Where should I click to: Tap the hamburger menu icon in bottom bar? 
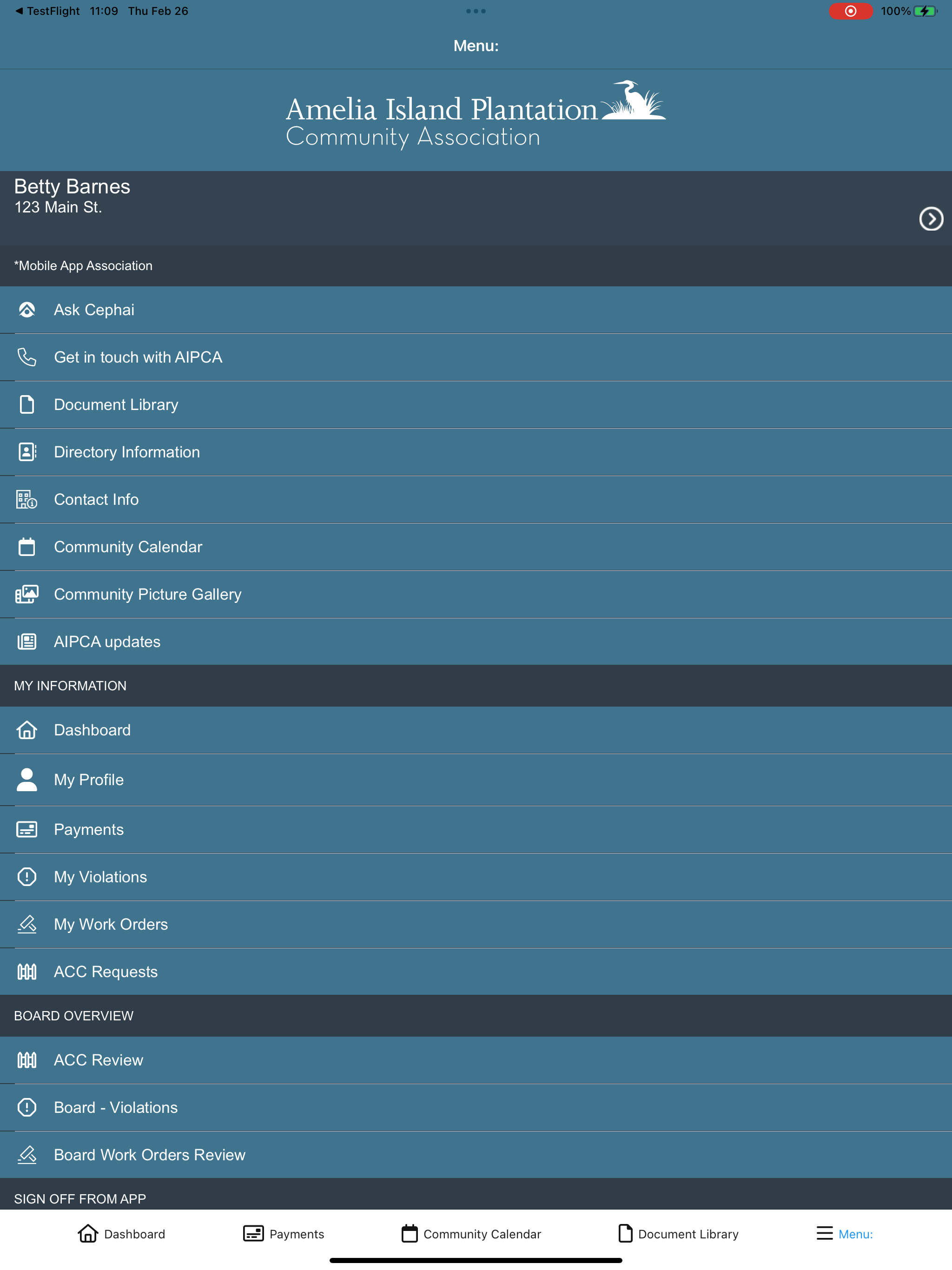coord(825,1233)
